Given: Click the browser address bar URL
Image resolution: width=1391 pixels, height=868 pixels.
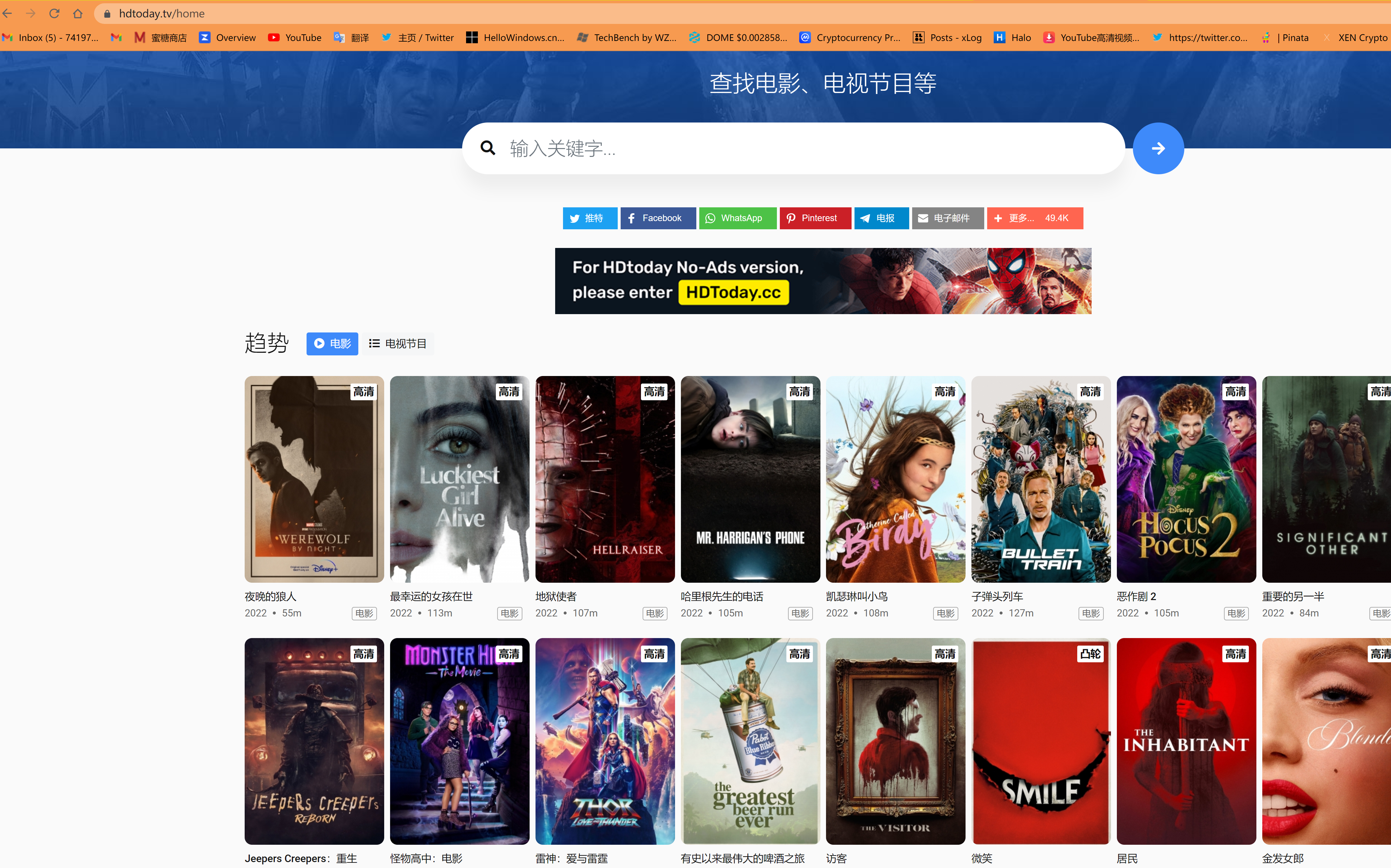Looking at the screenshot, I should click(x=162, y=13).
